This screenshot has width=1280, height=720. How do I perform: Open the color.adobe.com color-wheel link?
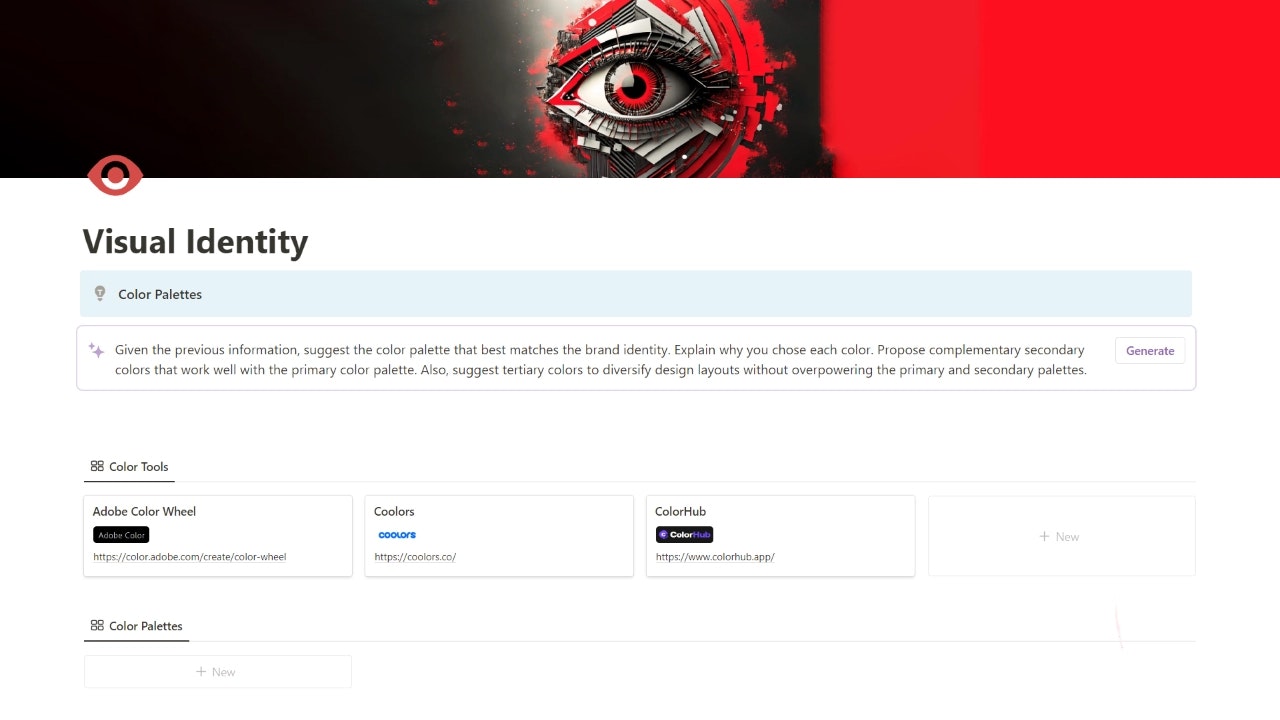point(190,557)
